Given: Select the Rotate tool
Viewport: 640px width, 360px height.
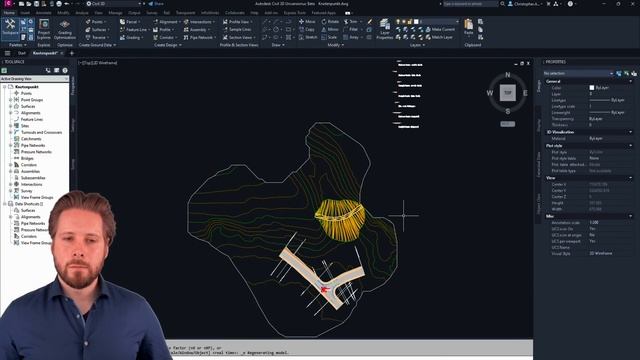Looking at the screenshot, I should coord(330,22).
